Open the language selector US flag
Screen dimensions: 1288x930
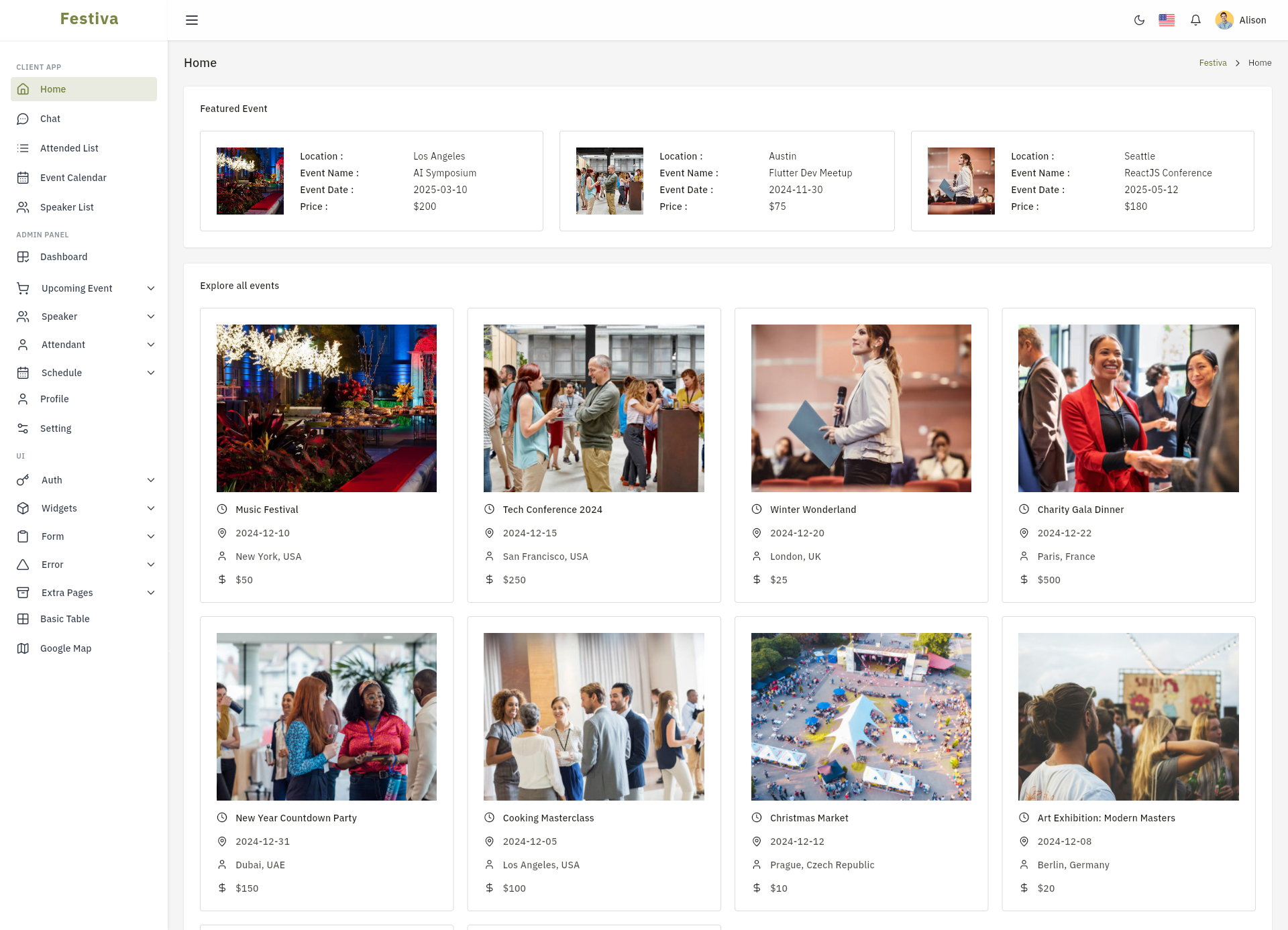click(1167, 20)
